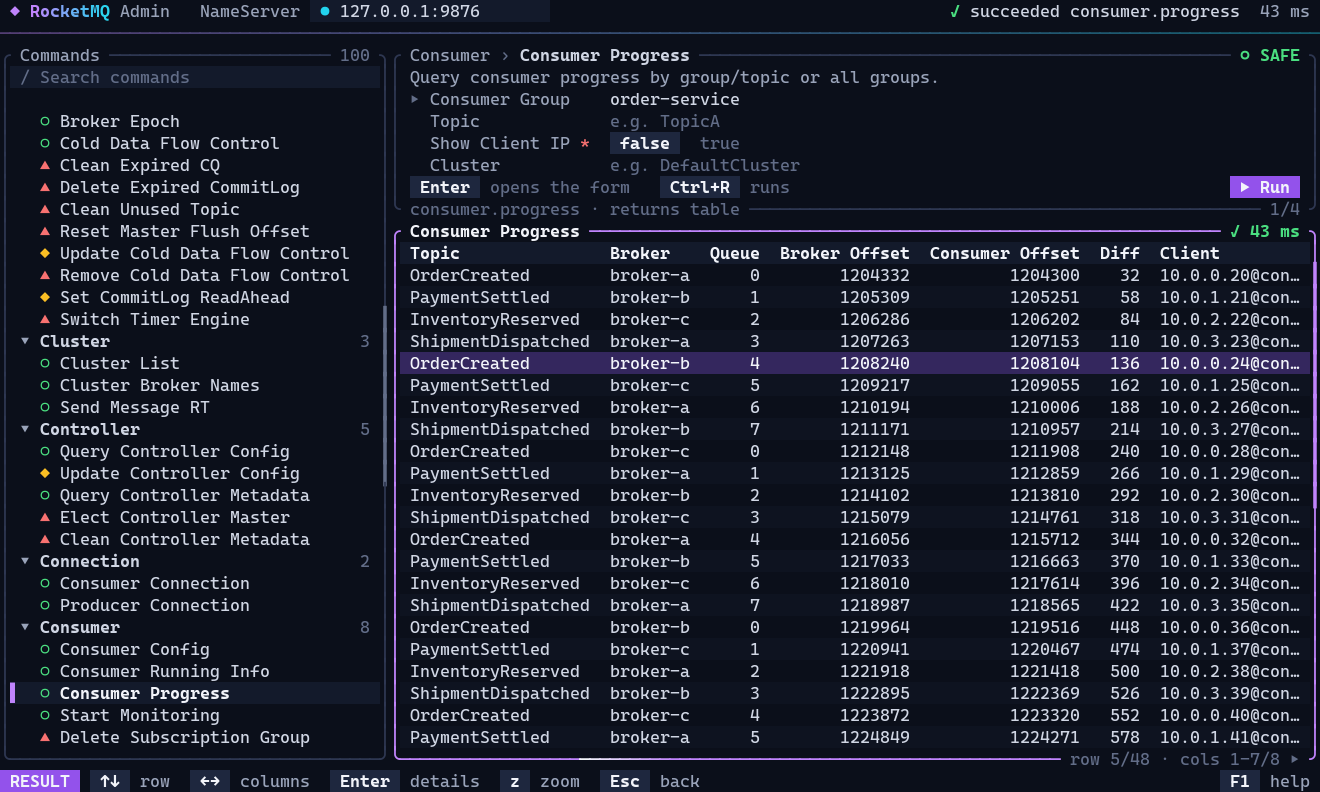Click the warning triangle next to Delete Expired CommitLog

pyautogui.click(x=45, y=188)
